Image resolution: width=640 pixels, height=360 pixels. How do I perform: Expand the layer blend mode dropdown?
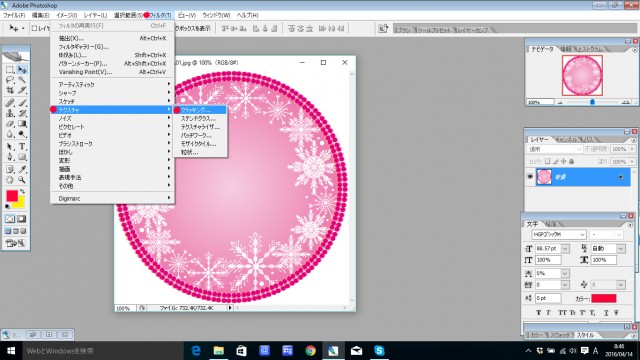(554, 149)
